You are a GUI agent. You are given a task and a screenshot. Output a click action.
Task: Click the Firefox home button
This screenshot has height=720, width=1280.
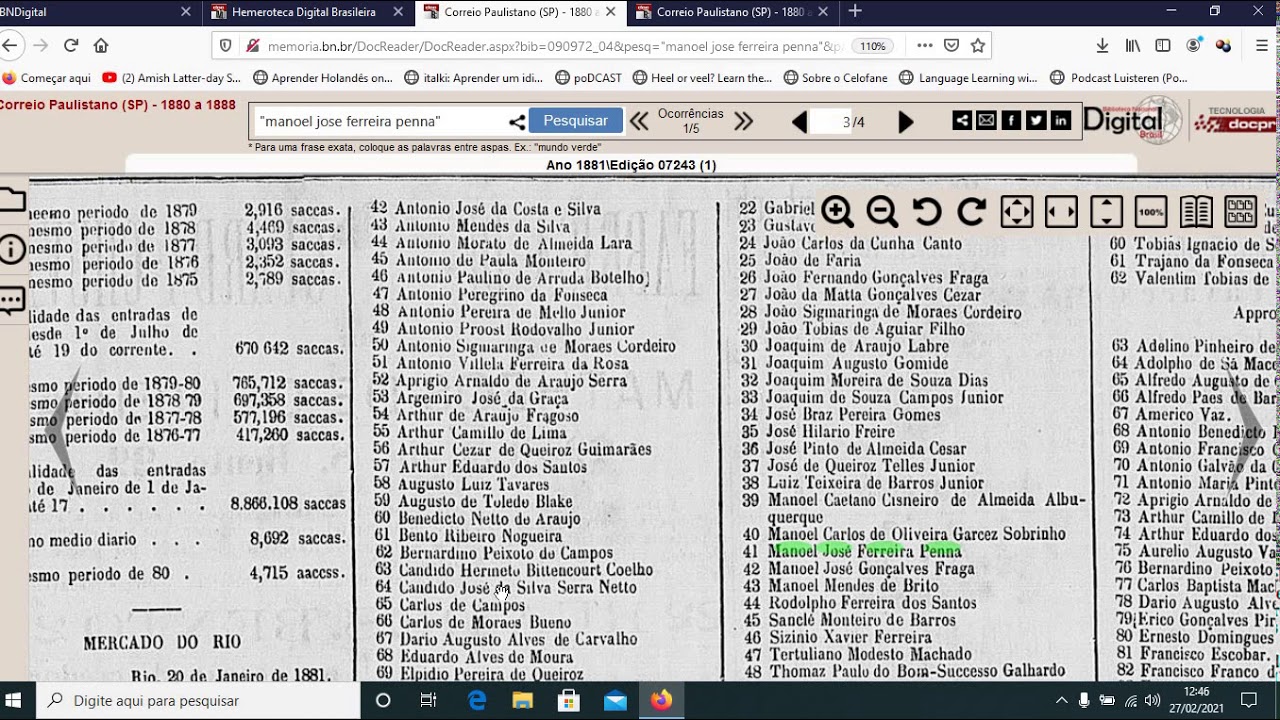101,45
